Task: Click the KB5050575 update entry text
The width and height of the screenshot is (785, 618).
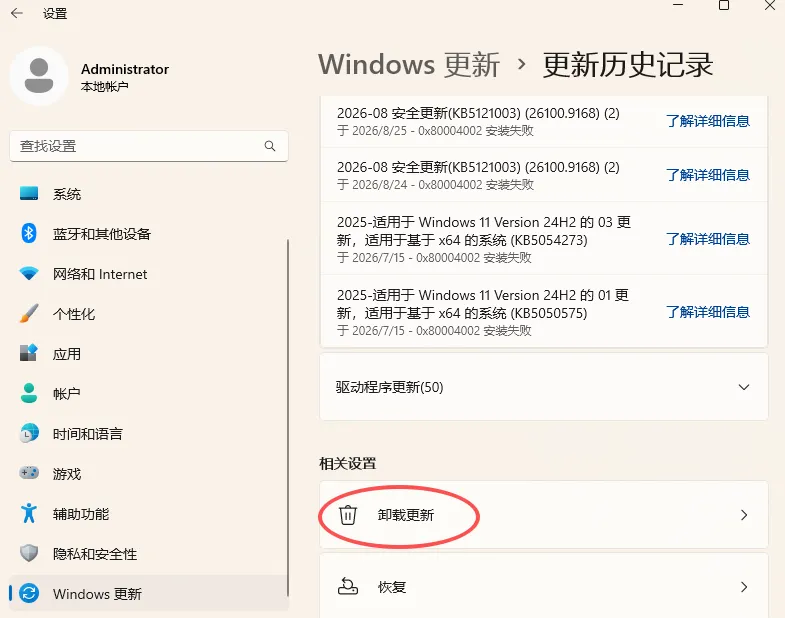Action: click(483, 304)
